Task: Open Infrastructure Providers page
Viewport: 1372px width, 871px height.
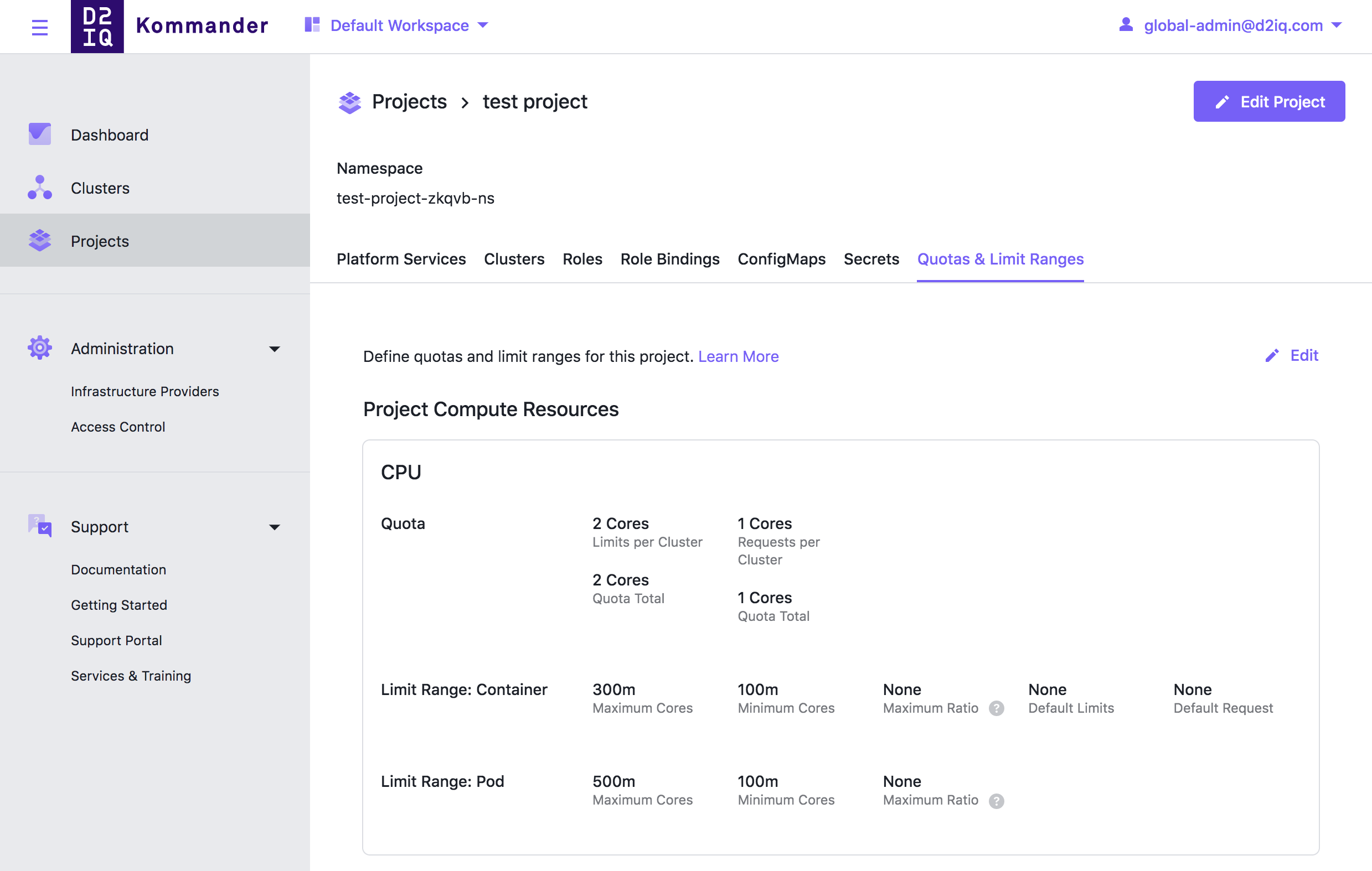Action: (145, 391)
